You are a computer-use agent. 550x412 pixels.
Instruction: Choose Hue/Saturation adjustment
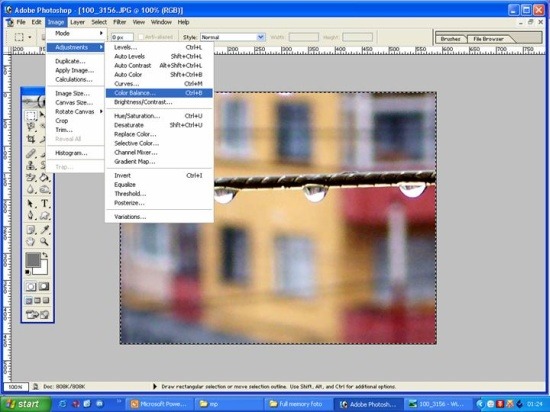pyautogui.click(x=159, y=116)
